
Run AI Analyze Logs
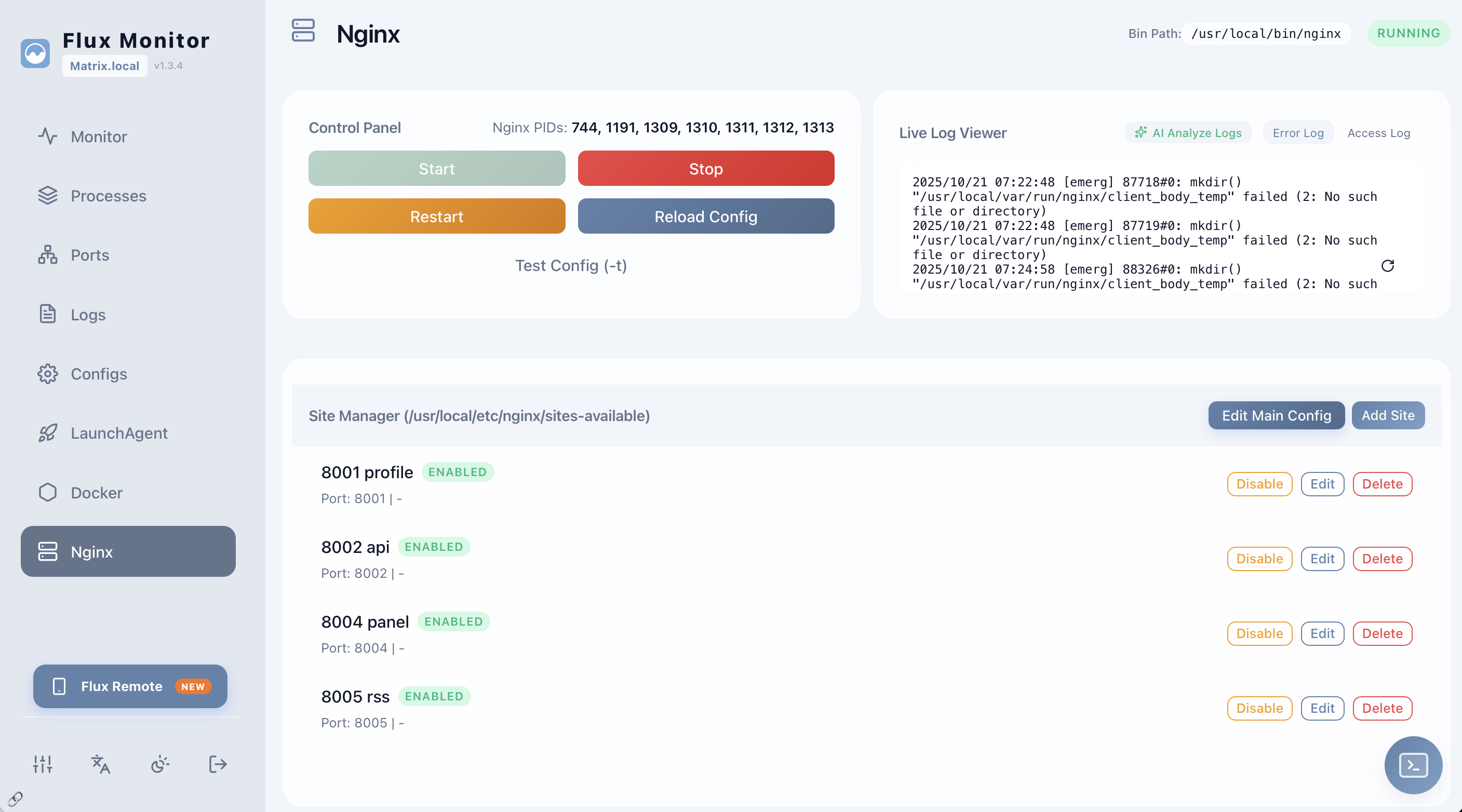[1188, 133]
